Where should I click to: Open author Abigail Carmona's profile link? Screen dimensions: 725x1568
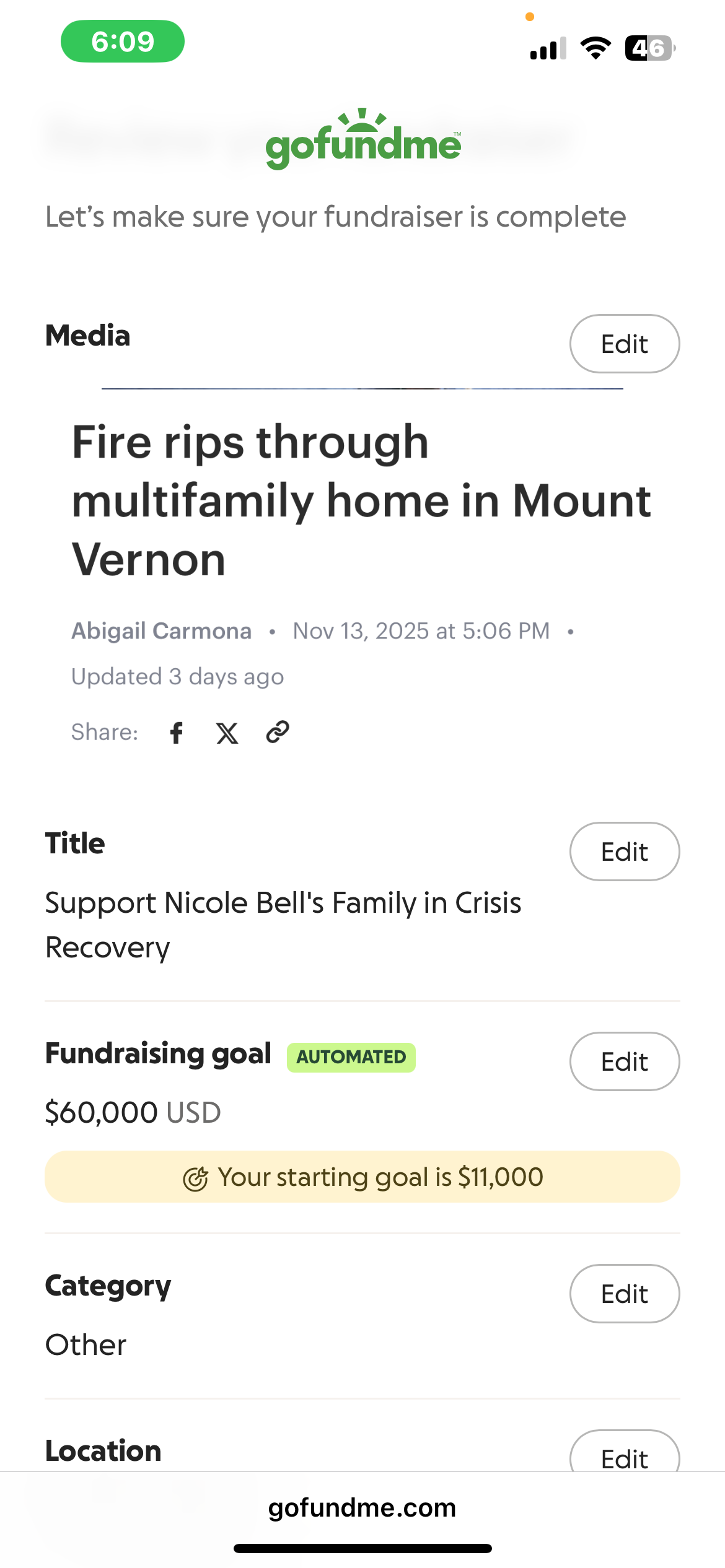[162, 631]
